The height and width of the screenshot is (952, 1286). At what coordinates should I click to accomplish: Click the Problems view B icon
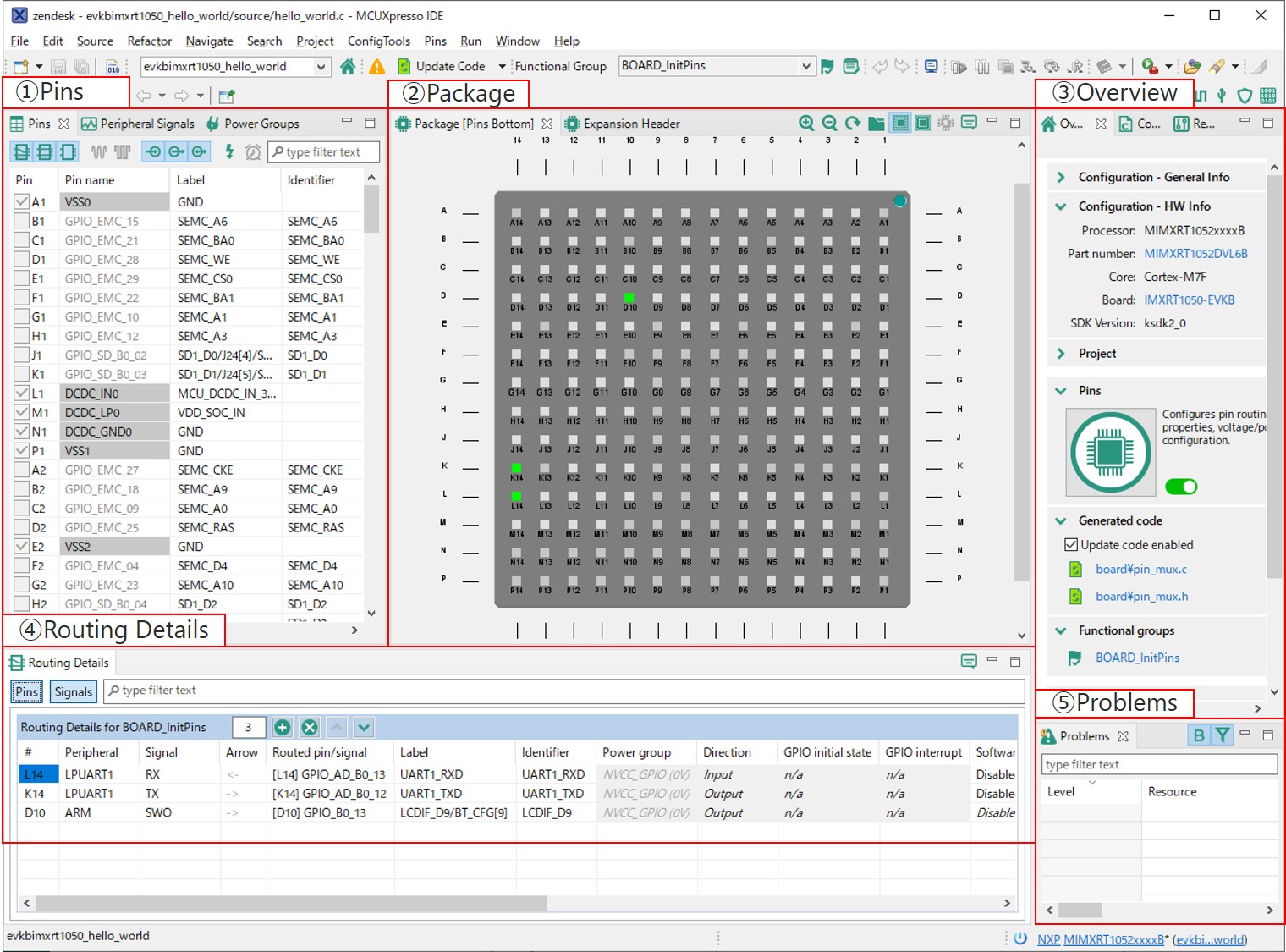tap(1199, 735)
